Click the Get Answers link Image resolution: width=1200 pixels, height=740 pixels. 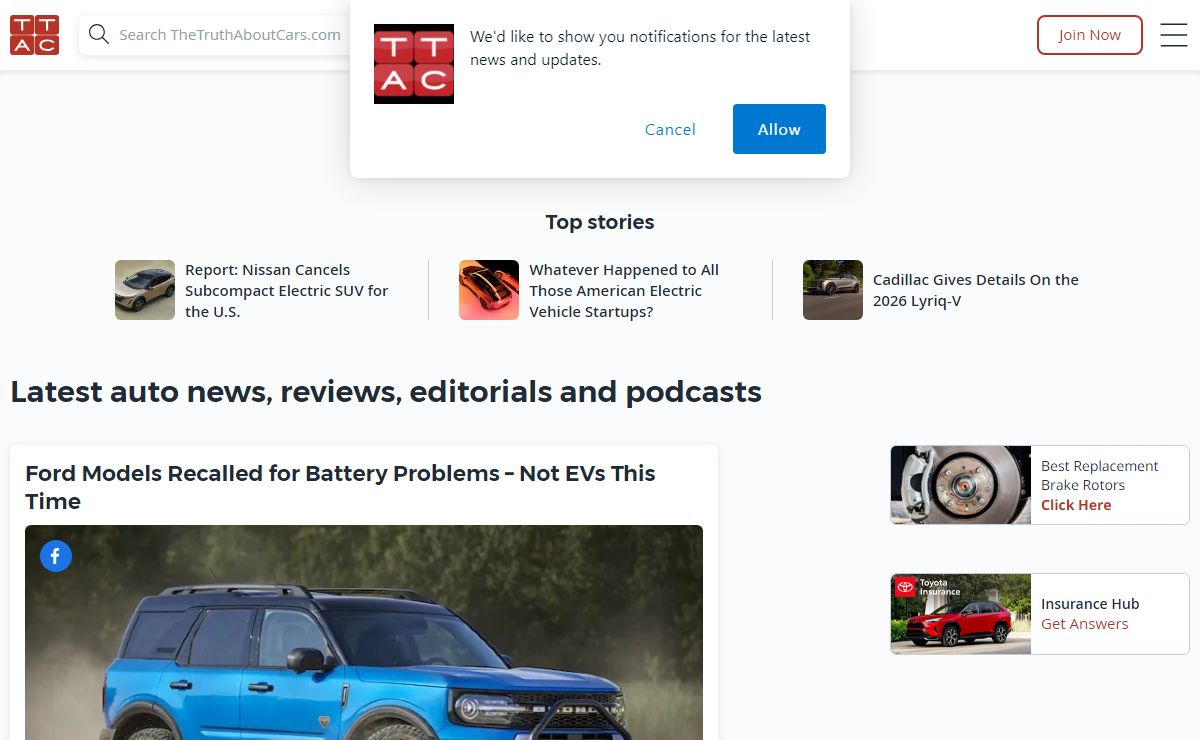click(x=1084, y=624)
